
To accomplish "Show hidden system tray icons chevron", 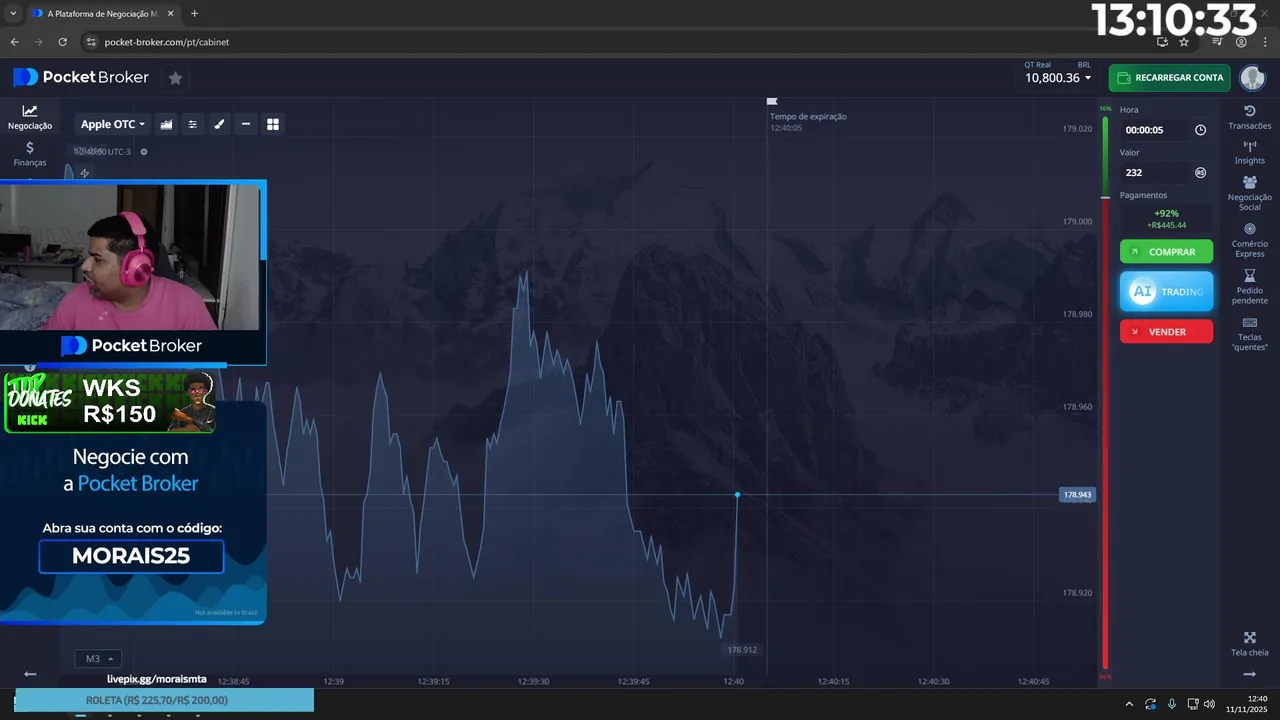I will pos(1129,704).
